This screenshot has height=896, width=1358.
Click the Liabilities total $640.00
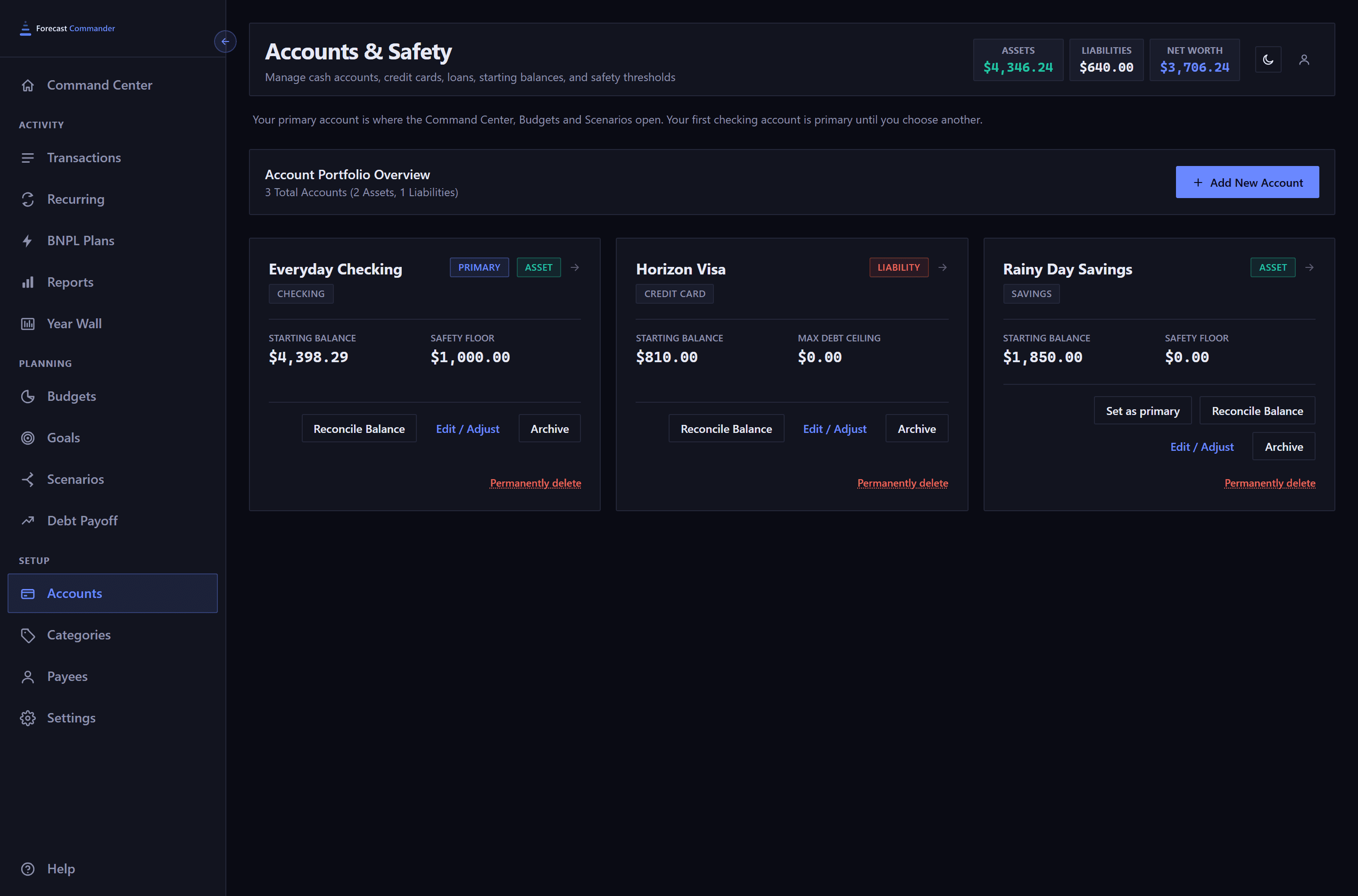(x=1106, y=67)
